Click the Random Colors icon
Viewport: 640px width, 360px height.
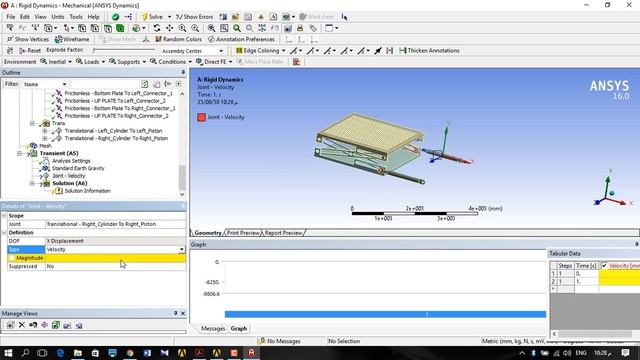[158, 39]
